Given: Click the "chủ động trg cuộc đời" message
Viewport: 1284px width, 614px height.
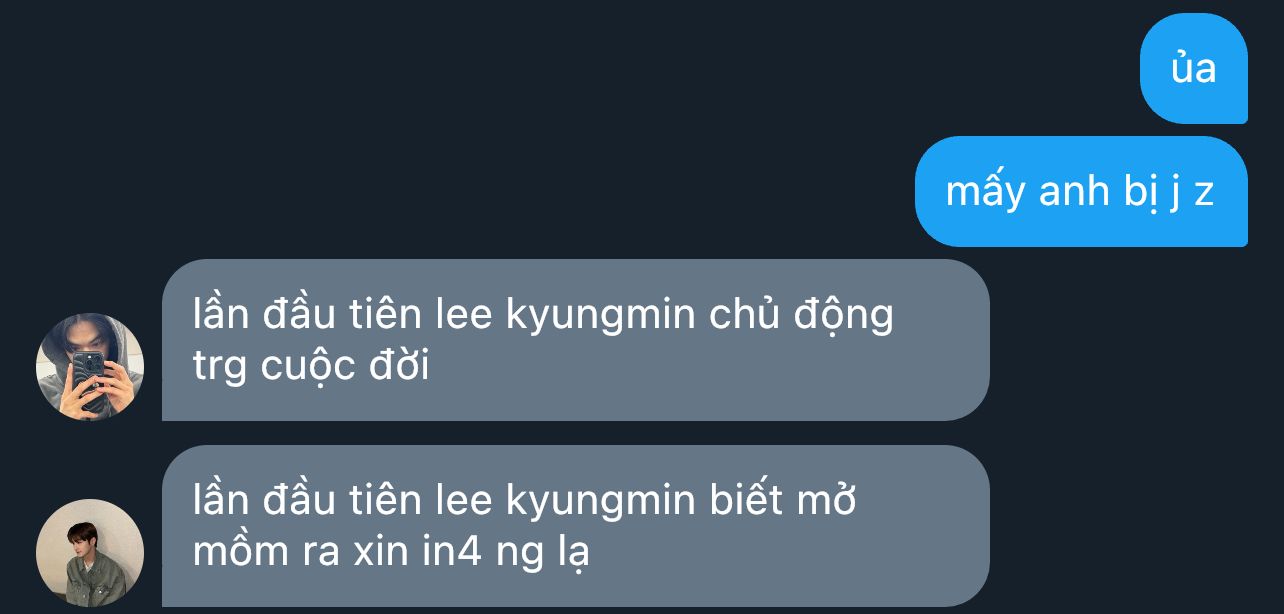Looking at the screenshot, I should (575, 340).
